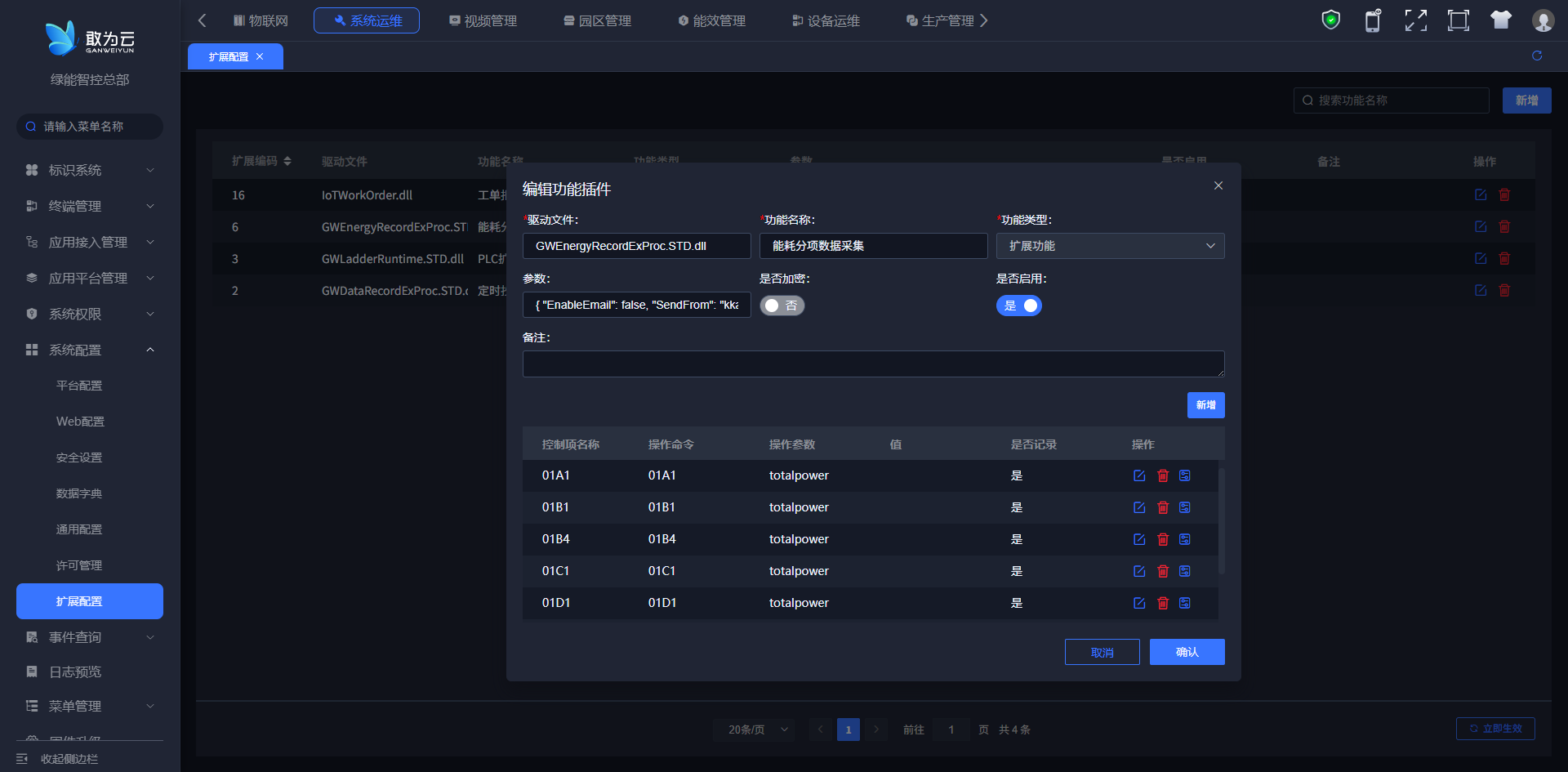Click the control list vertical scrollbar
This screenshot has height=772, width=1568.
(x=1221, y=521)
